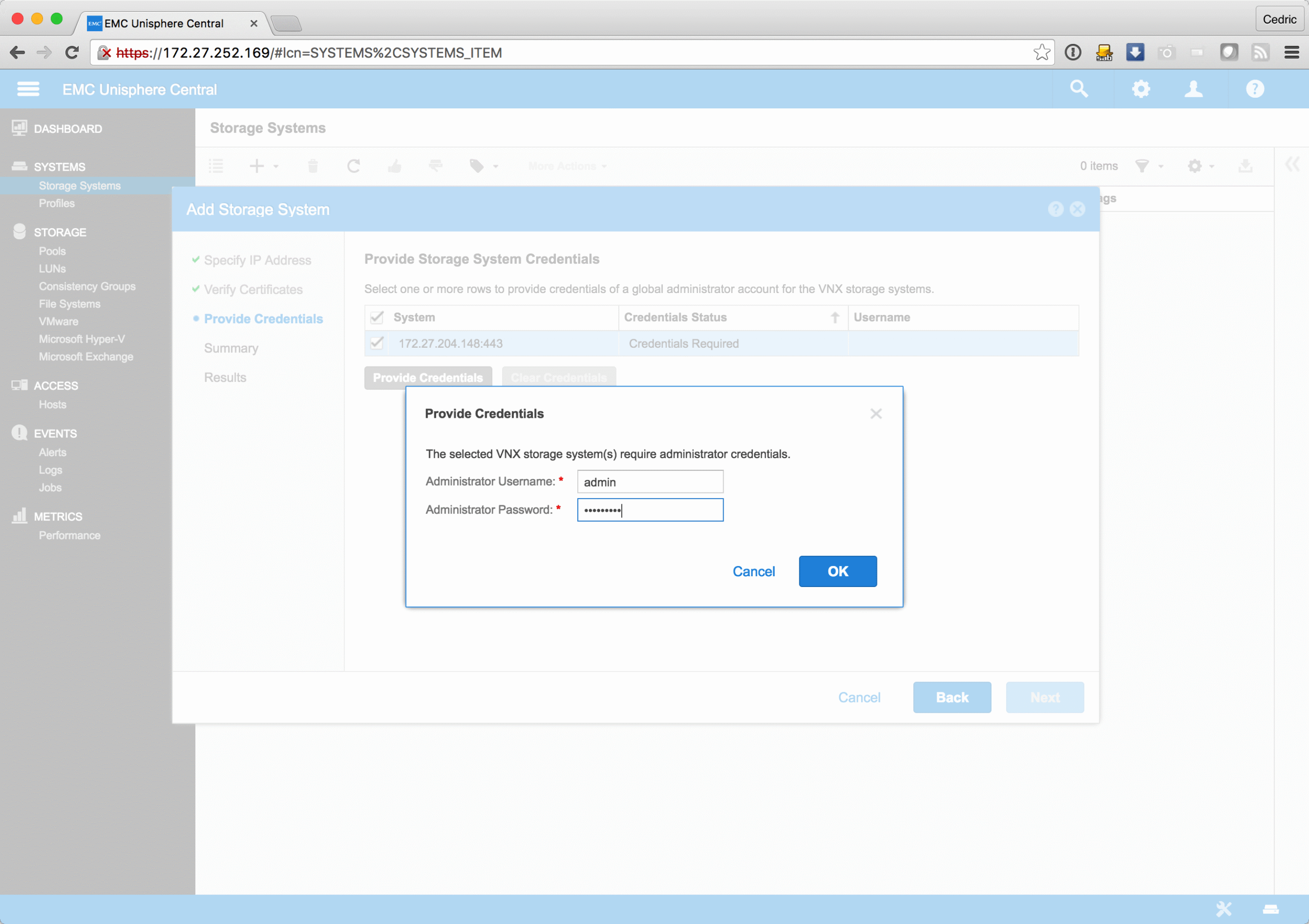Toggle checkbox for 172.27.204.148:443 row
The width and height of the screenshot is (1309, 924).
click(377, 343)
